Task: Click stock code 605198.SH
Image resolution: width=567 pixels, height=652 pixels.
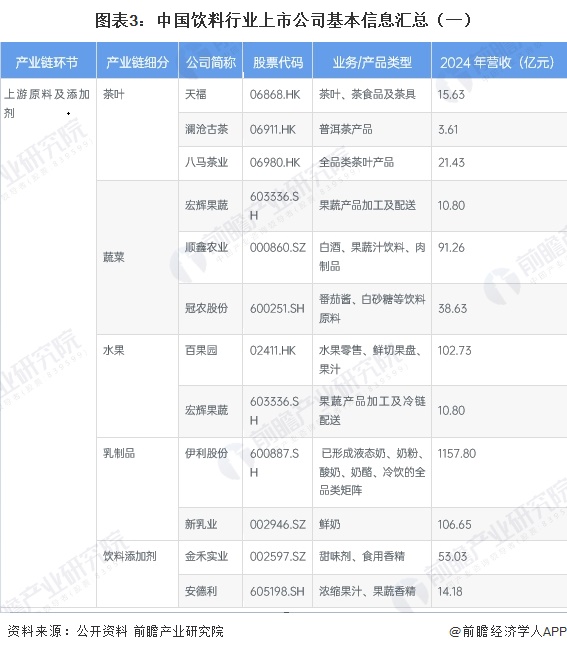Action: [x=277, y=591]
